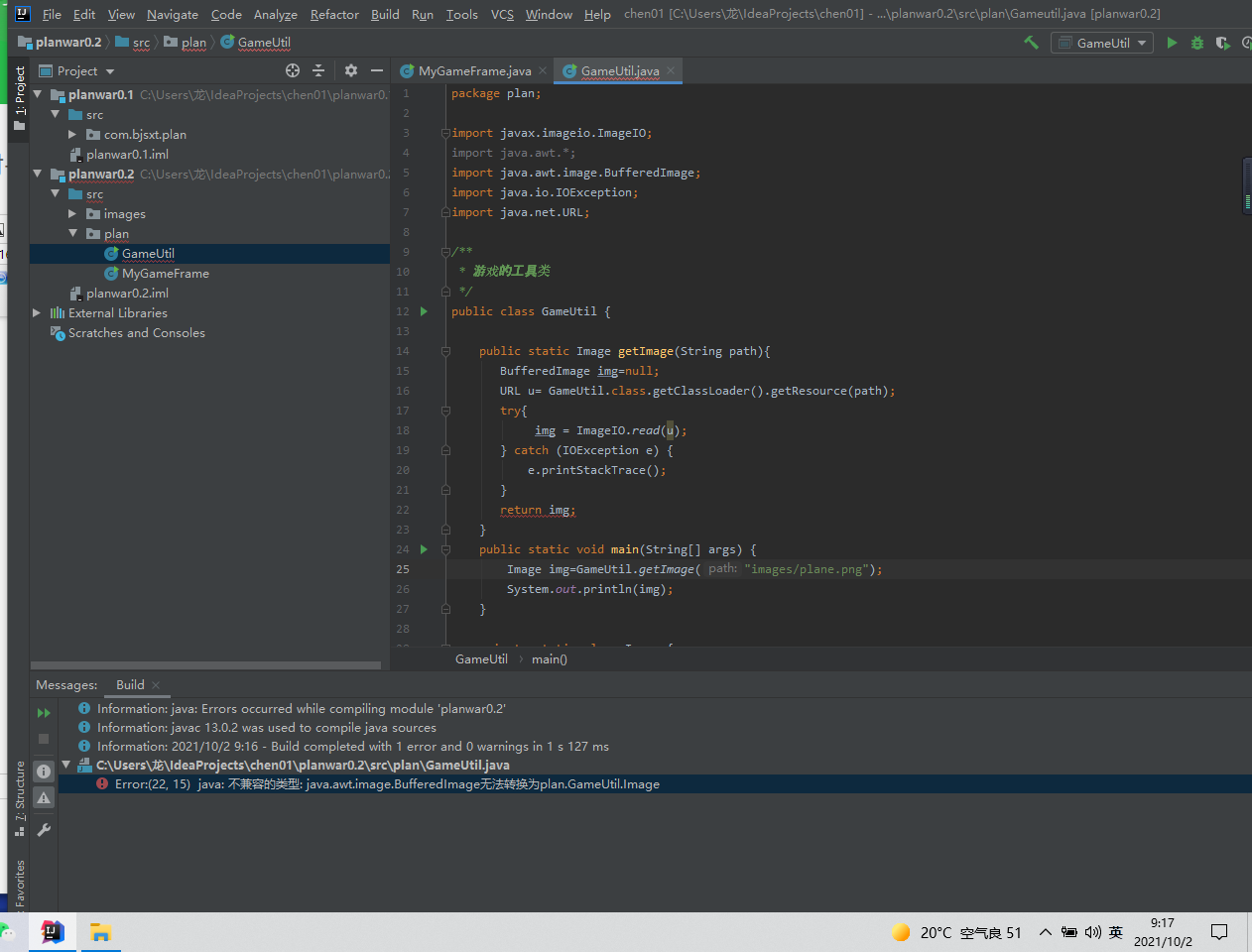Open the Navigate menu
Viewport: 1252px width, 952px height.
[172, 14]
